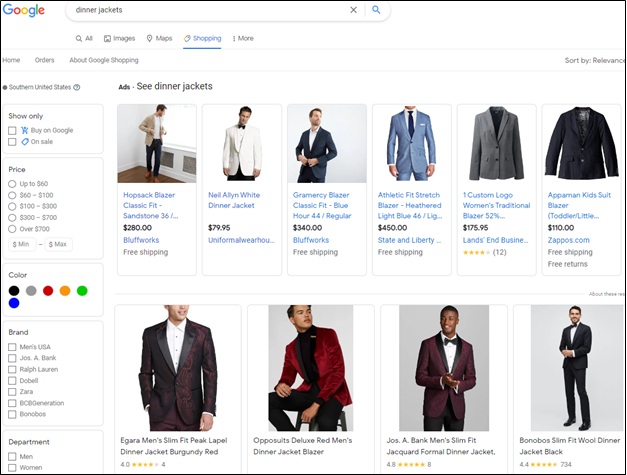
Task: Switch to the Images tab
Action: (120, 38)
